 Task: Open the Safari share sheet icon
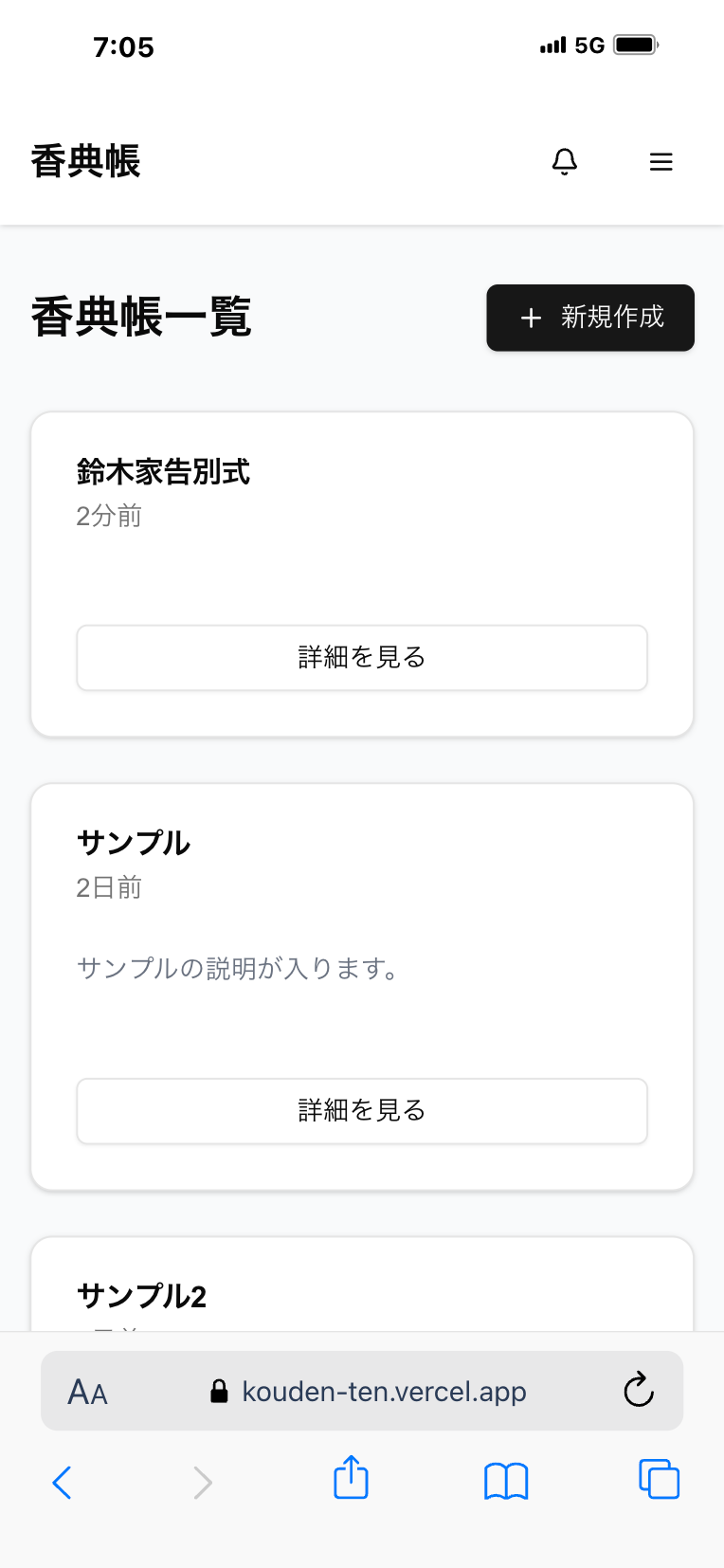click(351, 1479)
